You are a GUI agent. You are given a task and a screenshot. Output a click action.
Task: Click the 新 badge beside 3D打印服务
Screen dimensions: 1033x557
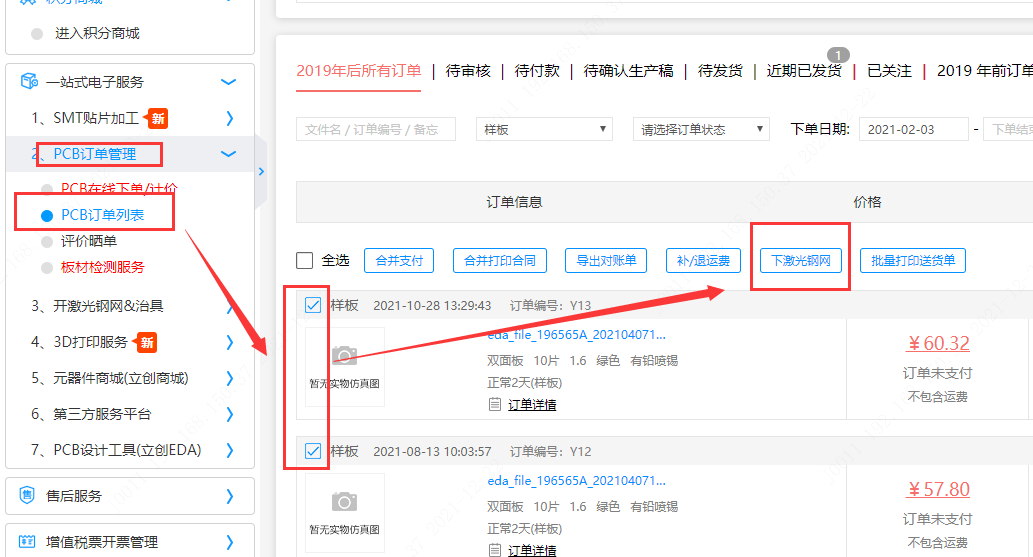(147, 343)
